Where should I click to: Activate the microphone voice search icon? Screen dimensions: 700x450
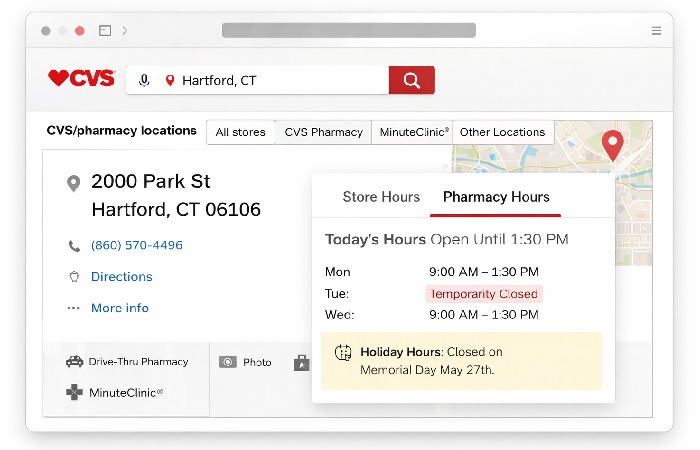tap(144, 80)
